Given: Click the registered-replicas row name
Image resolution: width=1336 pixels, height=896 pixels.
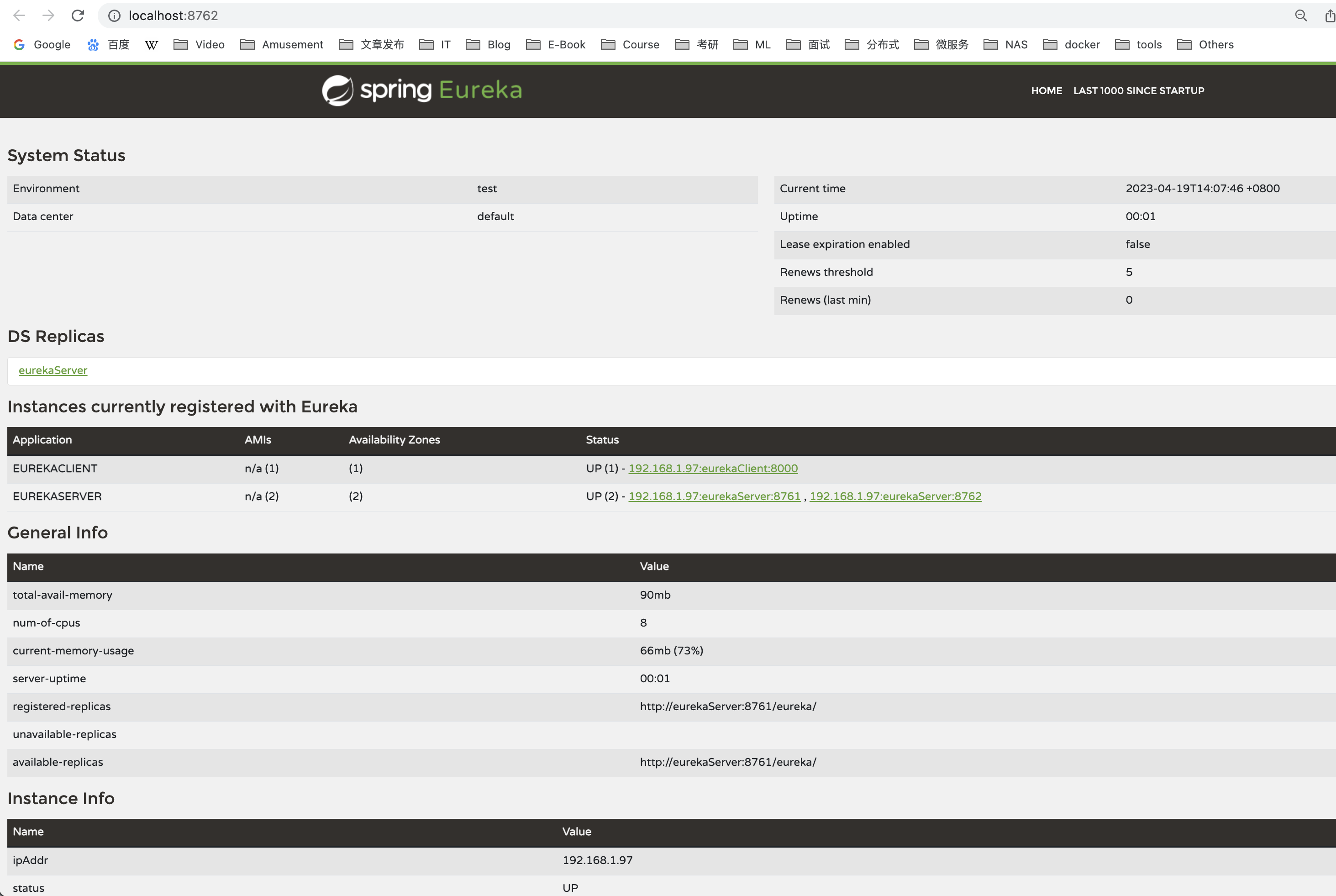Looking at the screenshot, I should pos(62,706).
